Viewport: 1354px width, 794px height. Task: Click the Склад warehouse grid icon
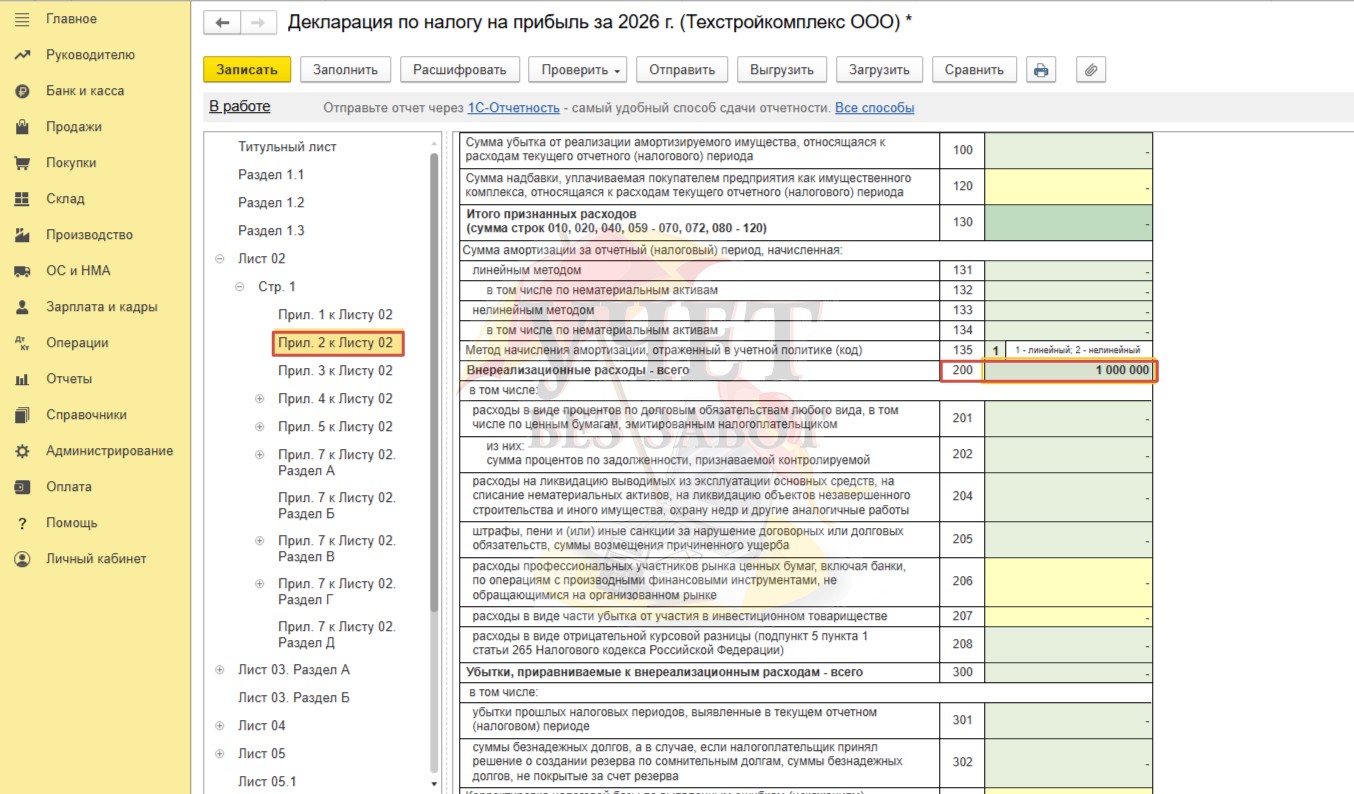coord(22,199)
